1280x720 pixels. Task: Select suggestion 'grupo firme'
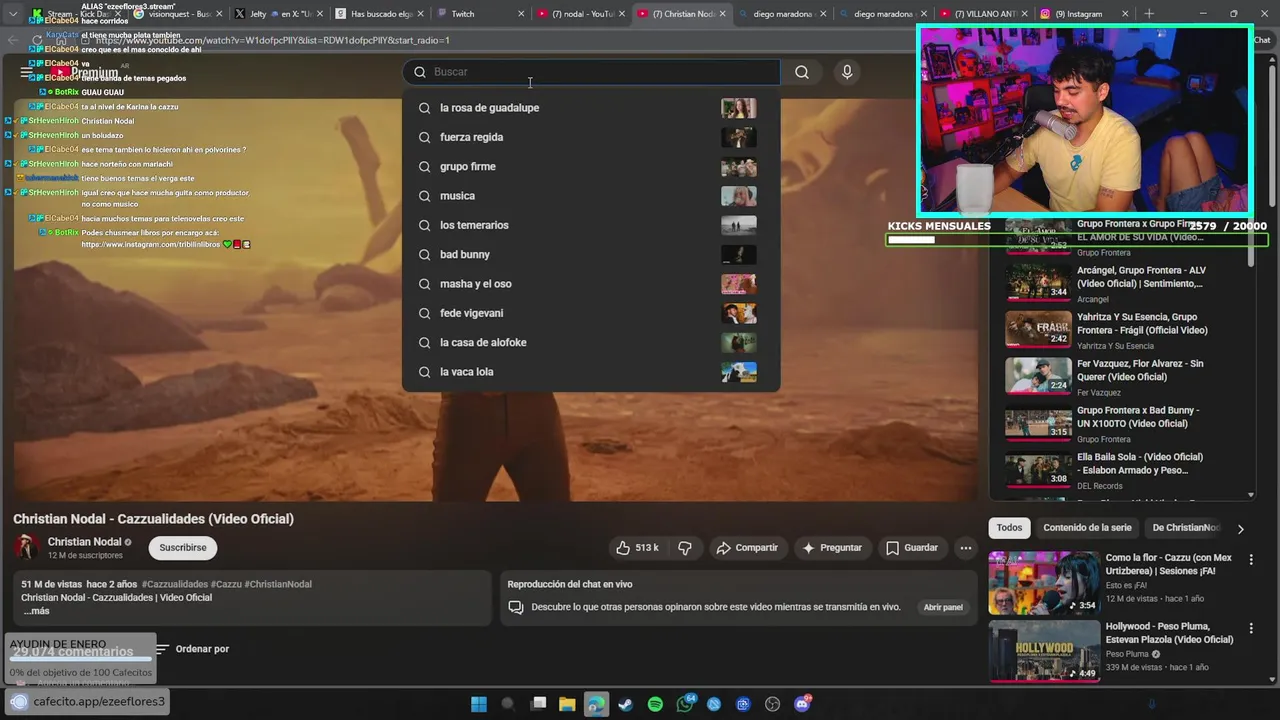coord(591,167)
